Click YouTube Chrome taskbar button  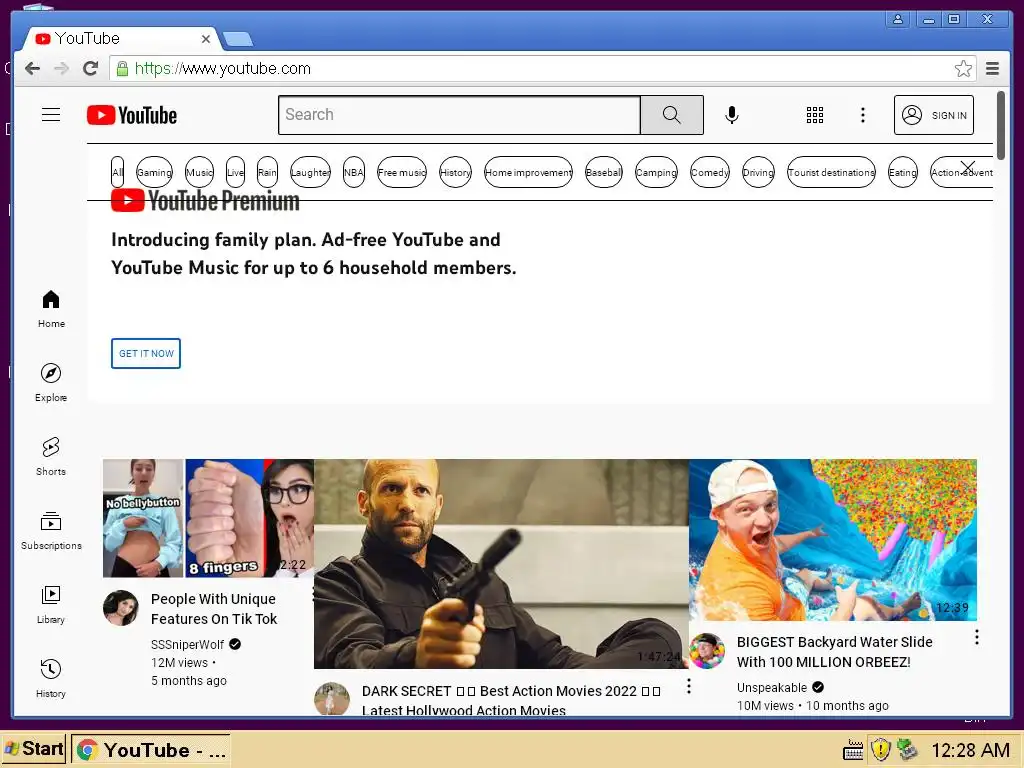tap(151, 750)
